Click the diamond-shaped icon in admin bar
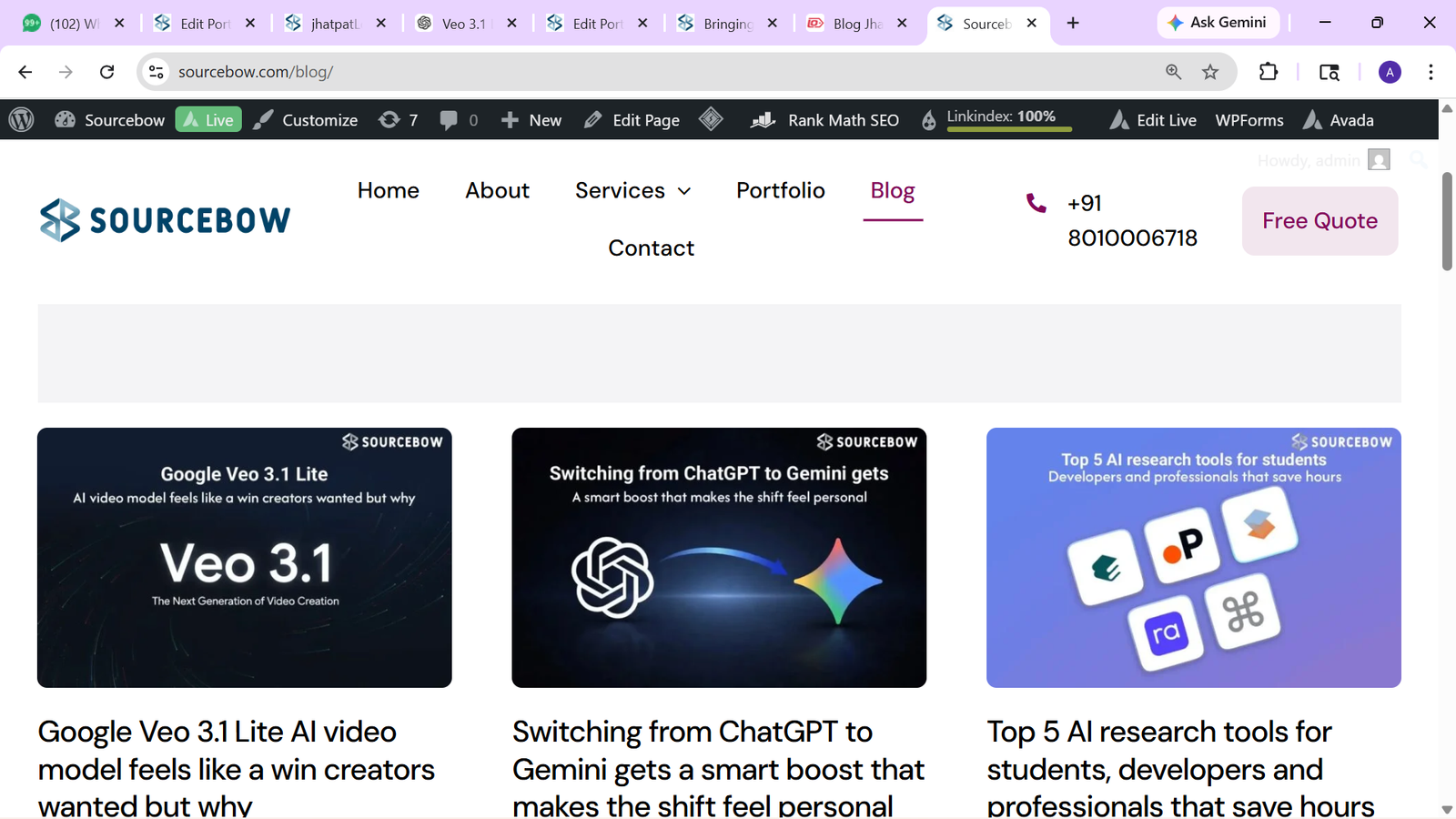 pos(711,119)
